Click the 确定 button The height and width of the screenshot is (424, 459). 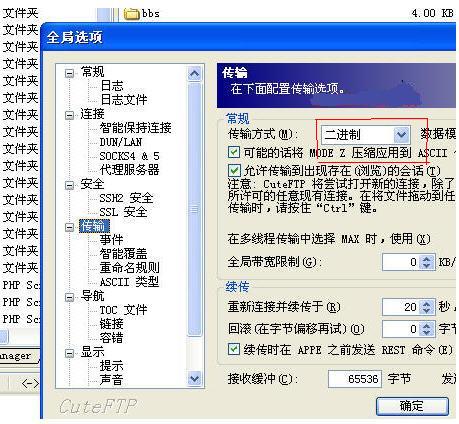click(x=412, y=406)
